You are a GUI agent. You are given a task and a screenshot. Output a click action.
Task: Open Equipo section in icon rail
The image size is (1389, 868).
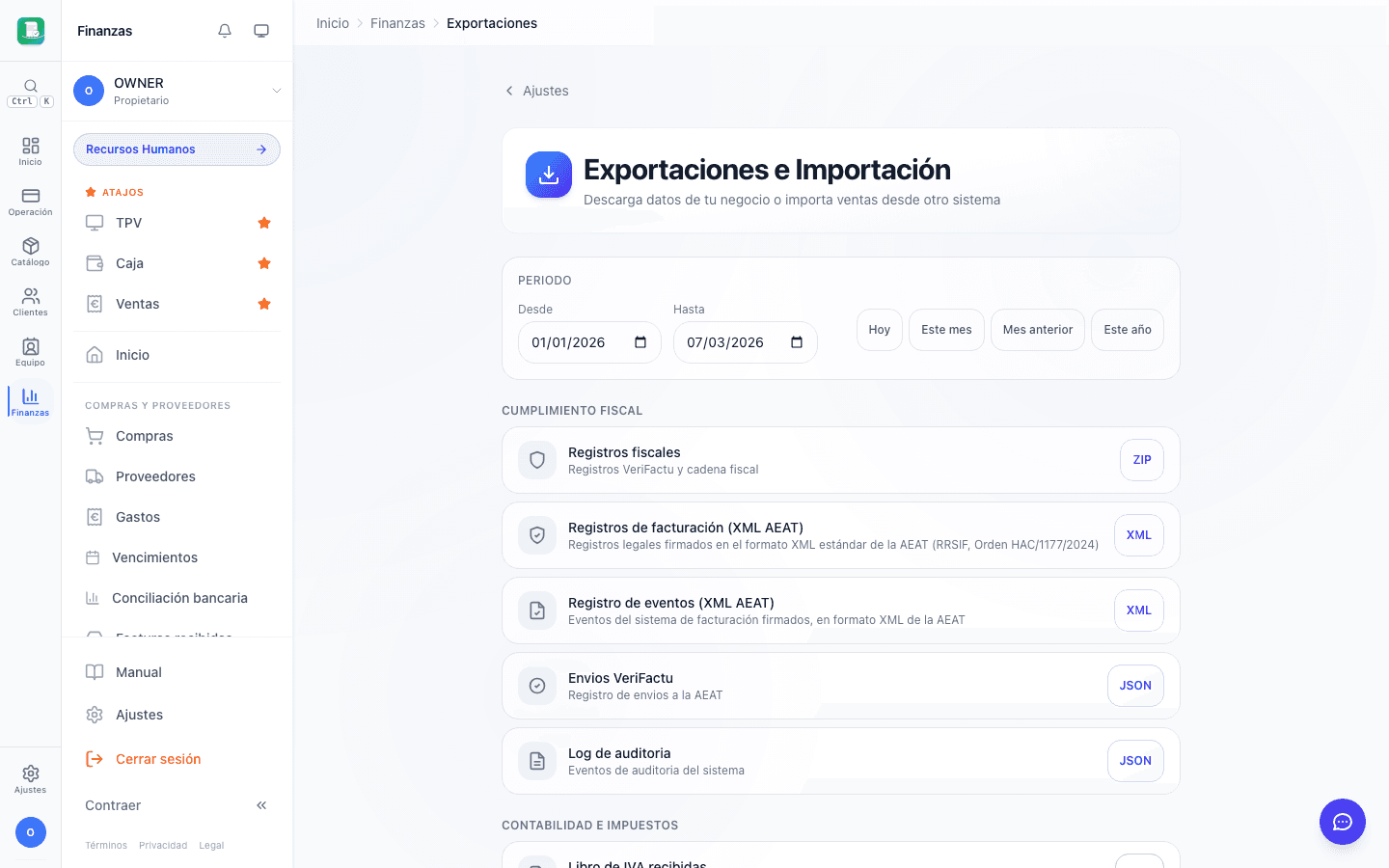[31, 351]
